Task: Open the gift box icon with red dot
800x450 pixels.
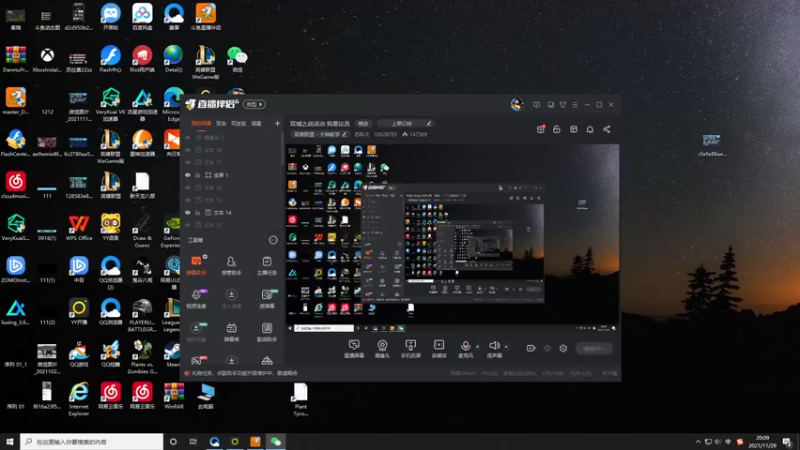Action: tap(541, 129)
